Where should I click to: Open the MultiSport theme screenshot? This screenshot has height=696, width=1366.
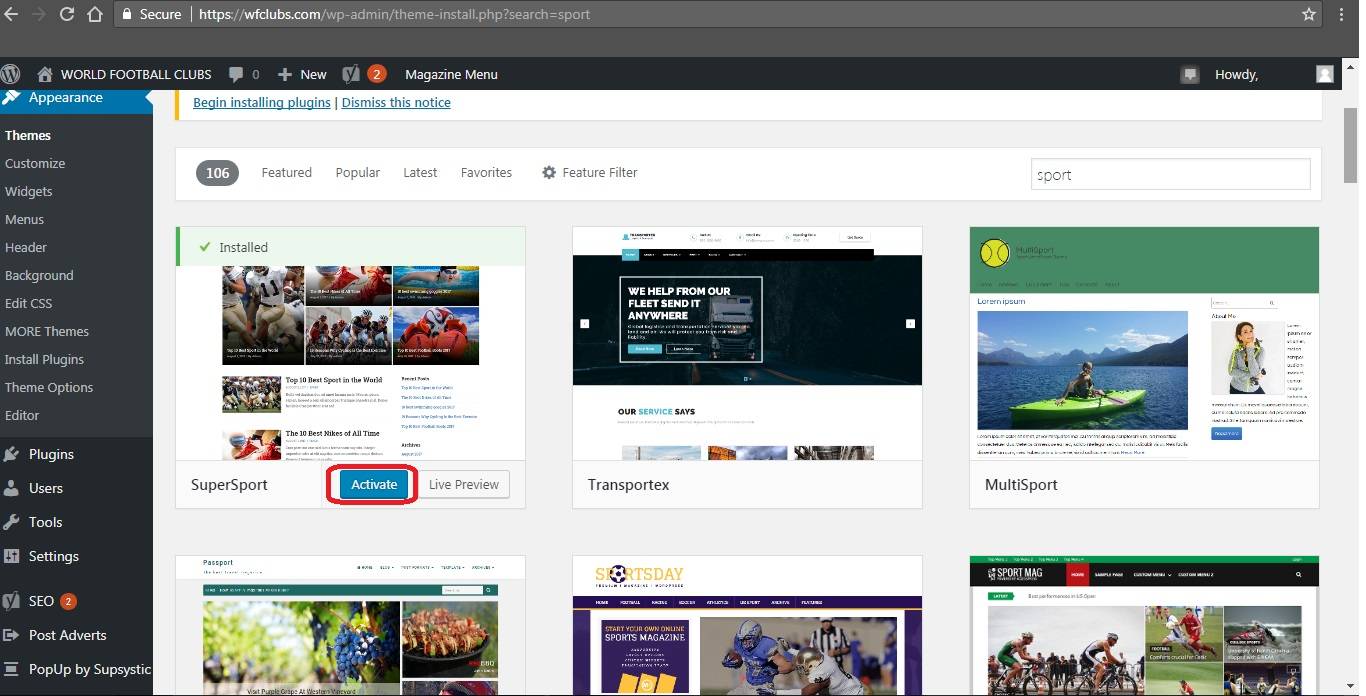[x=1144, y=343]
